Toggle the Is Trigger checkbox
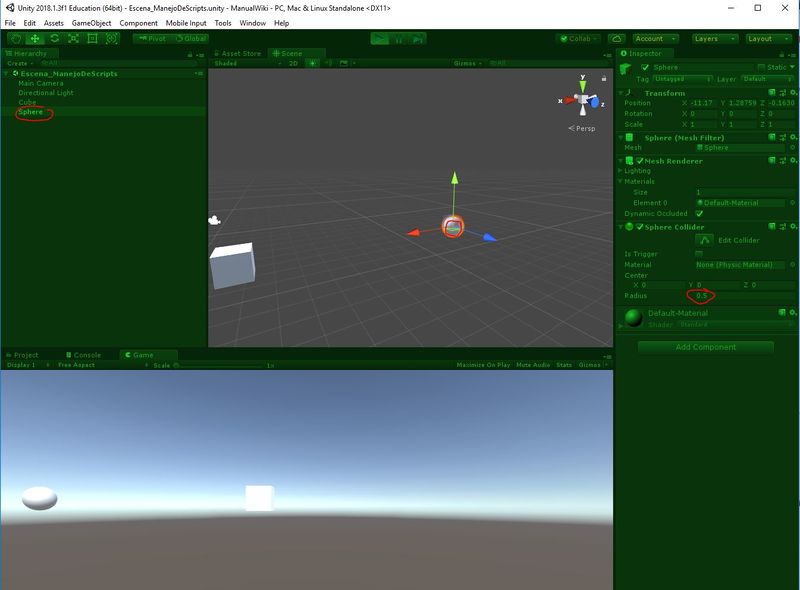Image resolution: width=800 pixels, height=590 pixels. pos(699,254)
